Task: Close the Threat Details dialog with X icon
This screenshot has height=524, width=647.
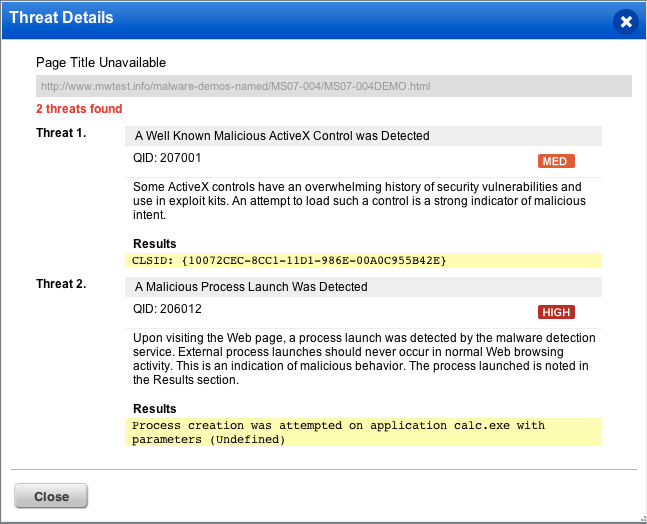Action: tap(626, 21)
